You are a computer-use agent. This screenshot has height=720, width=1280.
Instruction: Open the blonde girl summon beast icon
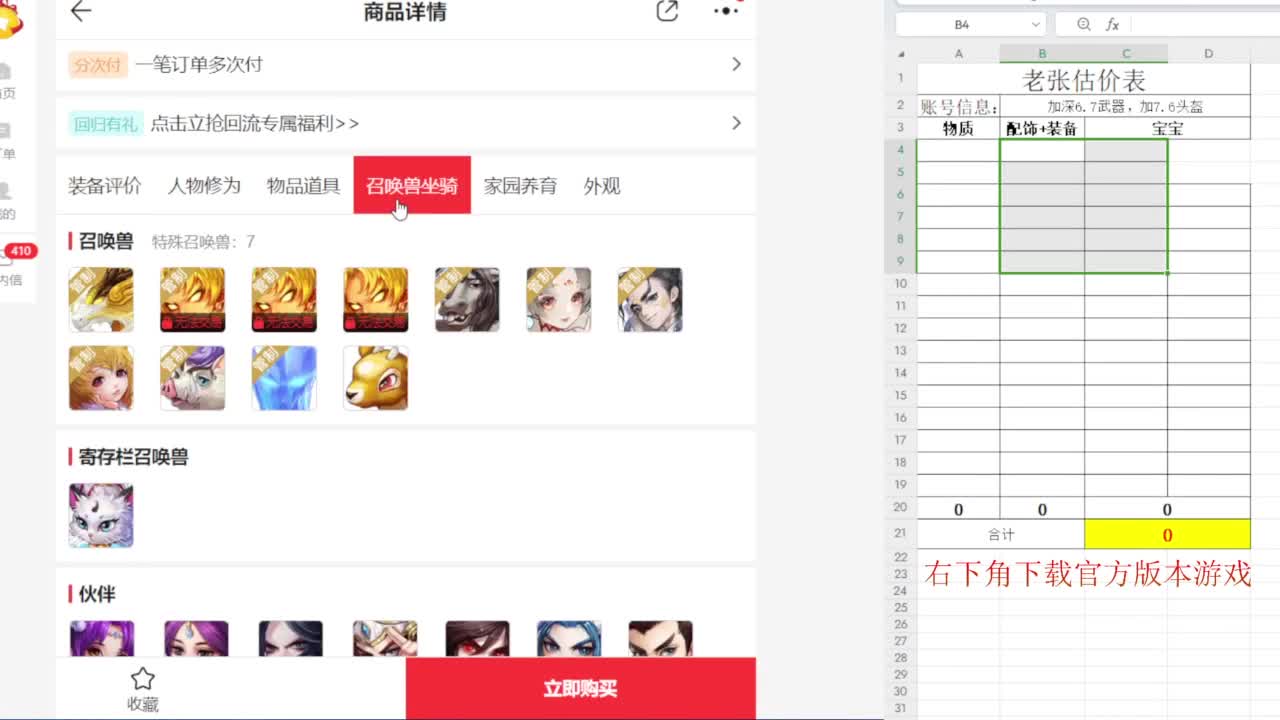coord(101,378)
